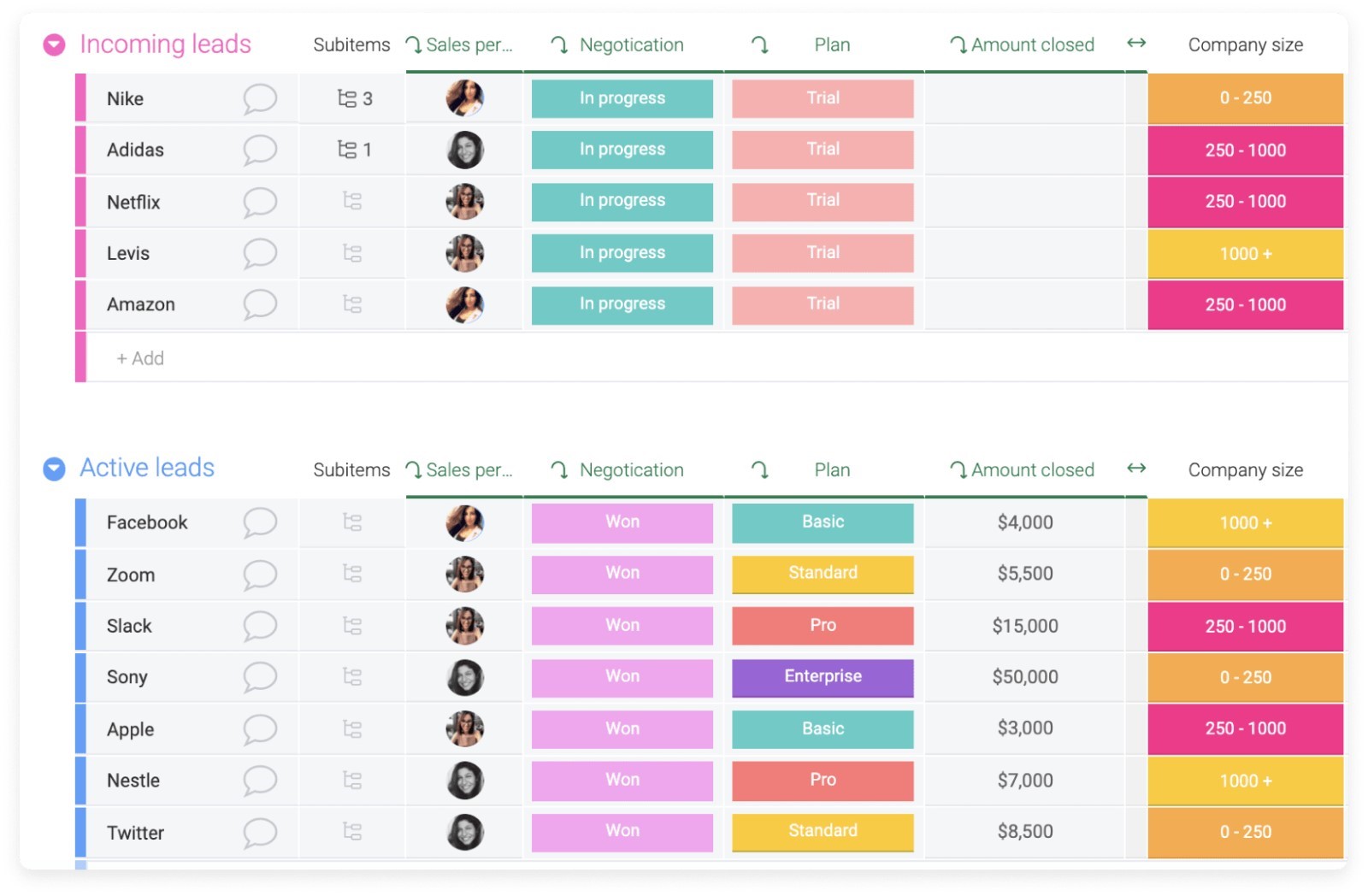Click Subitems header in Active leads
The width and height of the screenshot is (1368, 896).
351,470
